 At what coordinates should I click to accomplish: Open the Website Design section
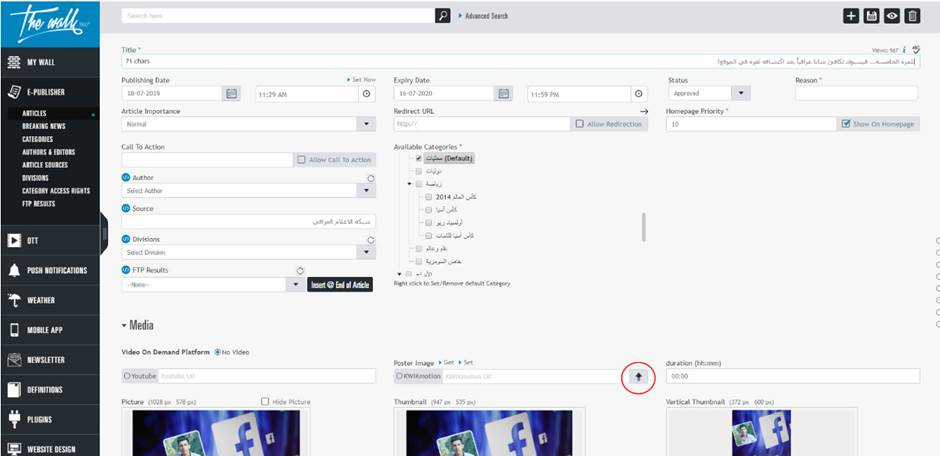50,448
